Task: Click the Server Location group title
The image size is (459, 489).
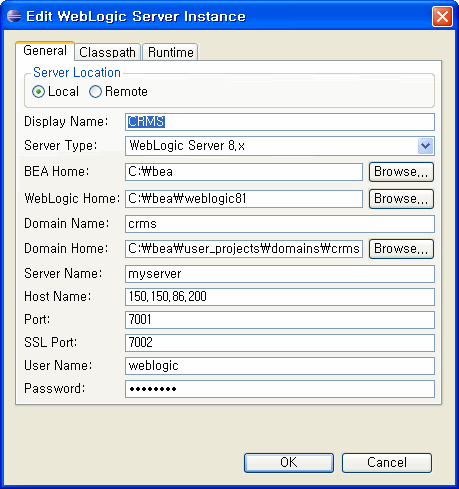Action: [x=77, y=73]
